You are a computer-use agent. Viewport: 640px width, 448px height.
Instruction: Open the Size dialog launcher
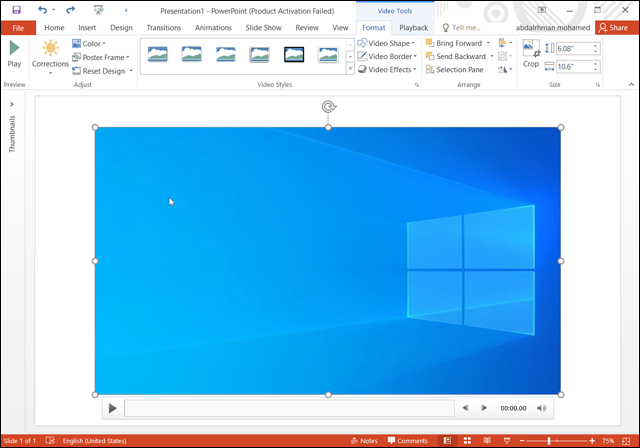coord(598,85)
